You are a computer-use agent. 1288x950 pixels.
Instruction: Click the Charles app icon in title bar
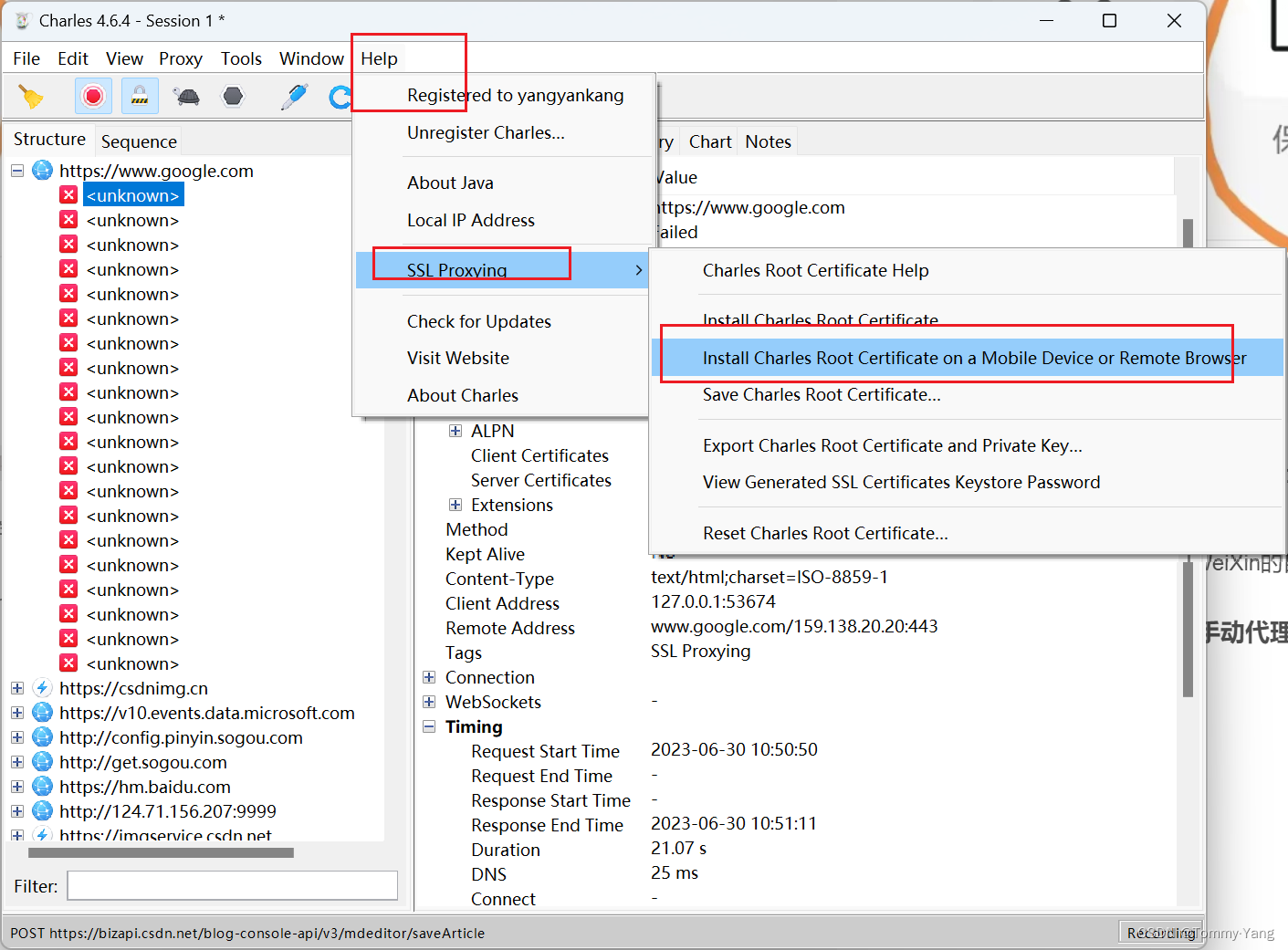pyautogui.click(x=22, y=20)
